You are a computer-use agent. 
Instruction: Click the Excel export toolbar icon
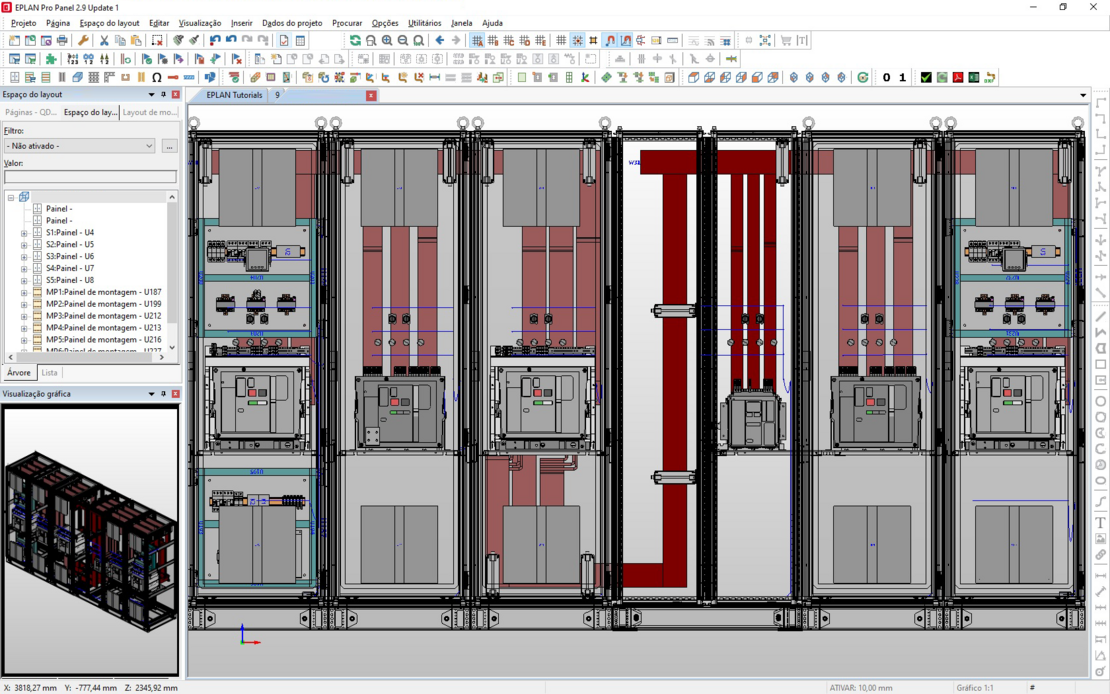tap(975, 76)
